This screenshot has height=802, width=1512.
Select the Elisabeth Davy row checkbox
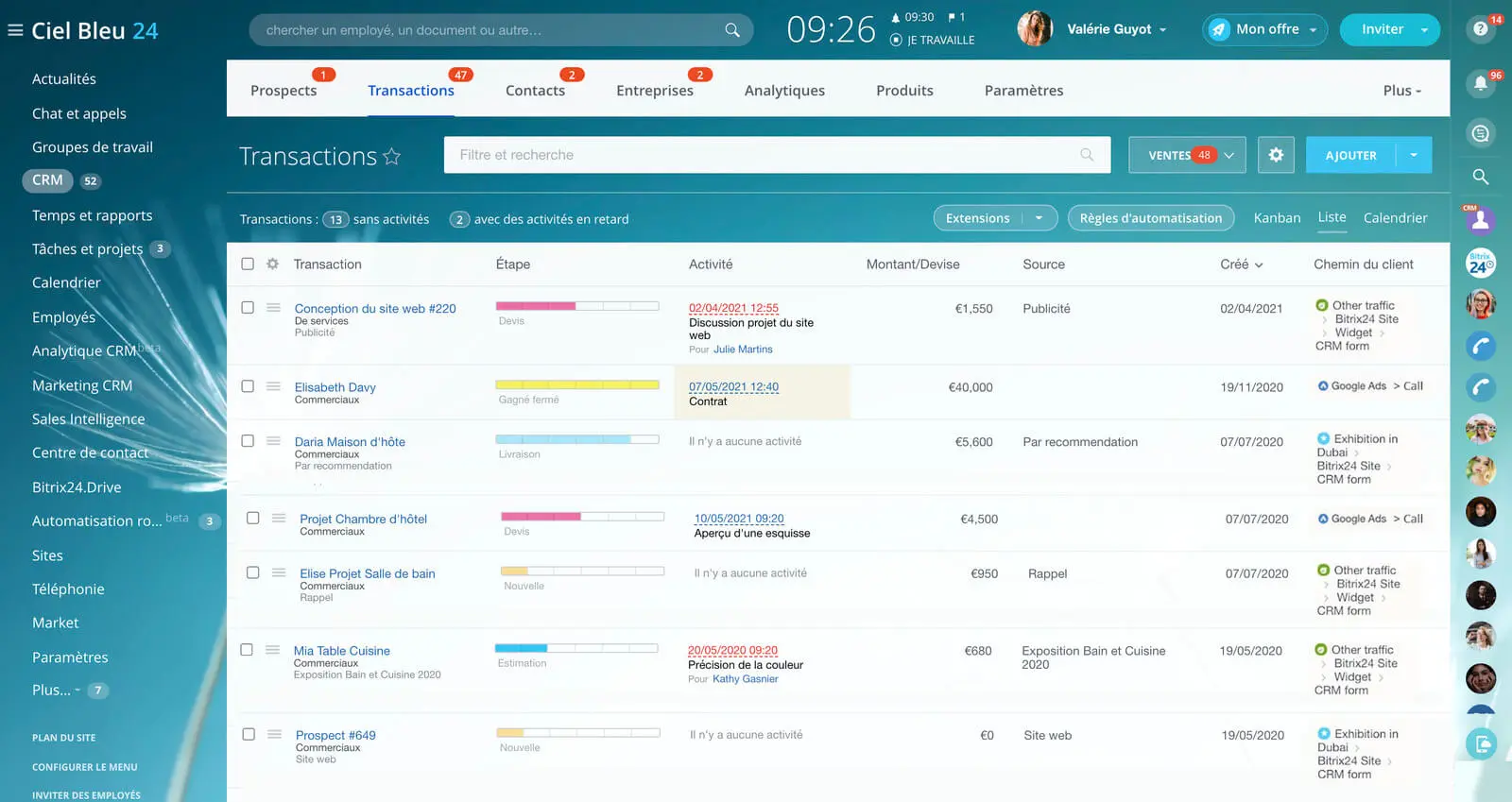(x=248, y=386)
